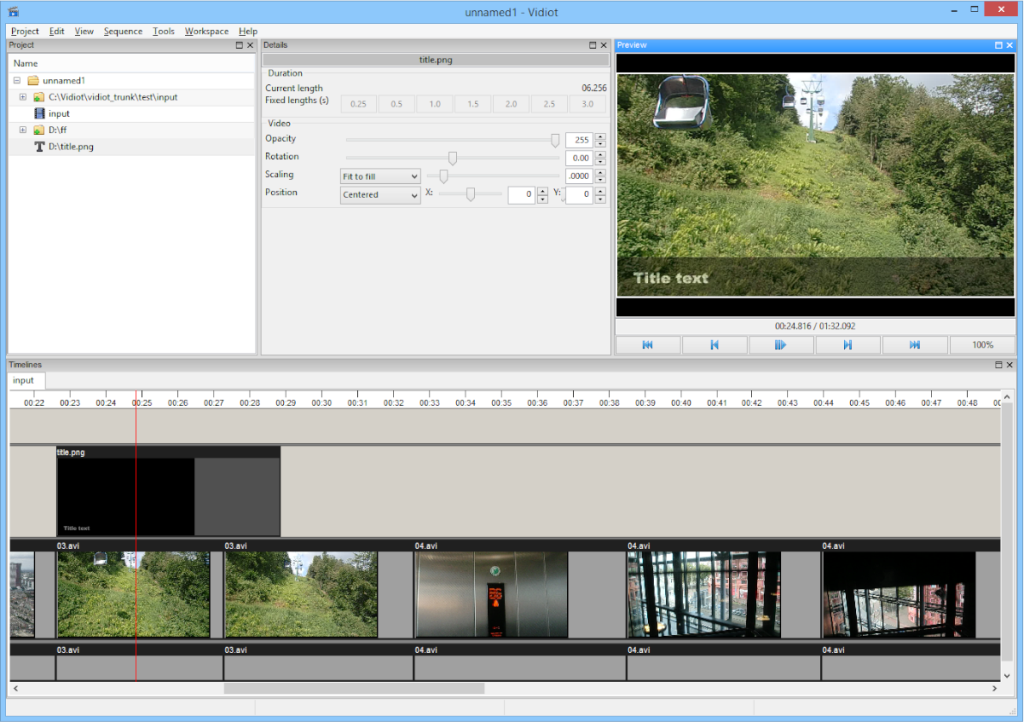The width and height of the screenshot is (1024, 722).
Task: Jump to the last frame of the sequence
Action: [915, 344]
